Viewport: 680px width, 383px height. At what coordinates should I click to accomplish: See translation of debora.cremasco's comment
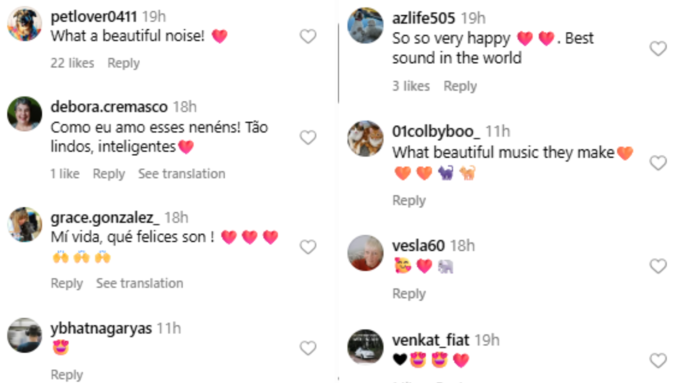click(182, 174)
